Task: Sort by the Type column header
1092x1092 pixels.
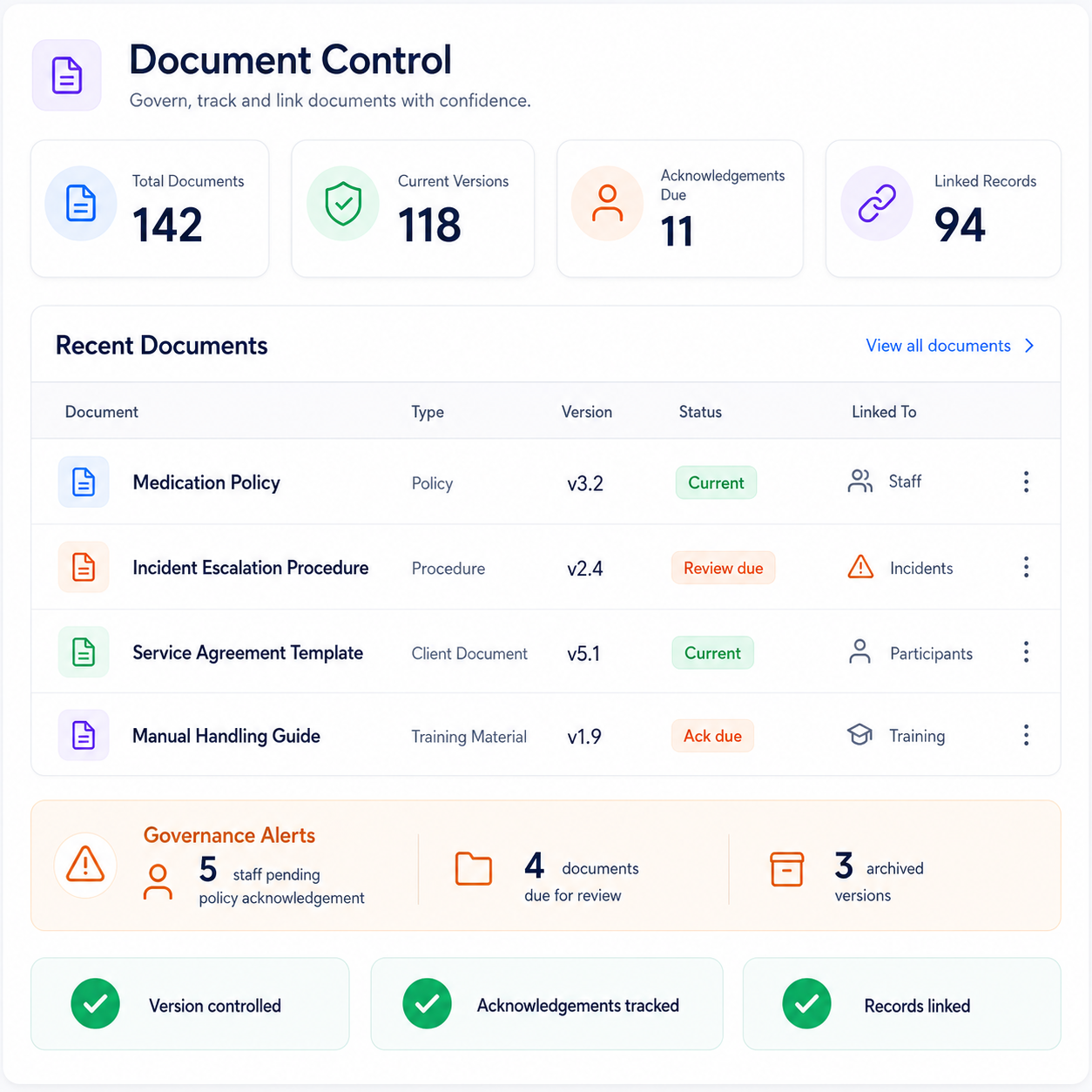Action: pos(428,412)
